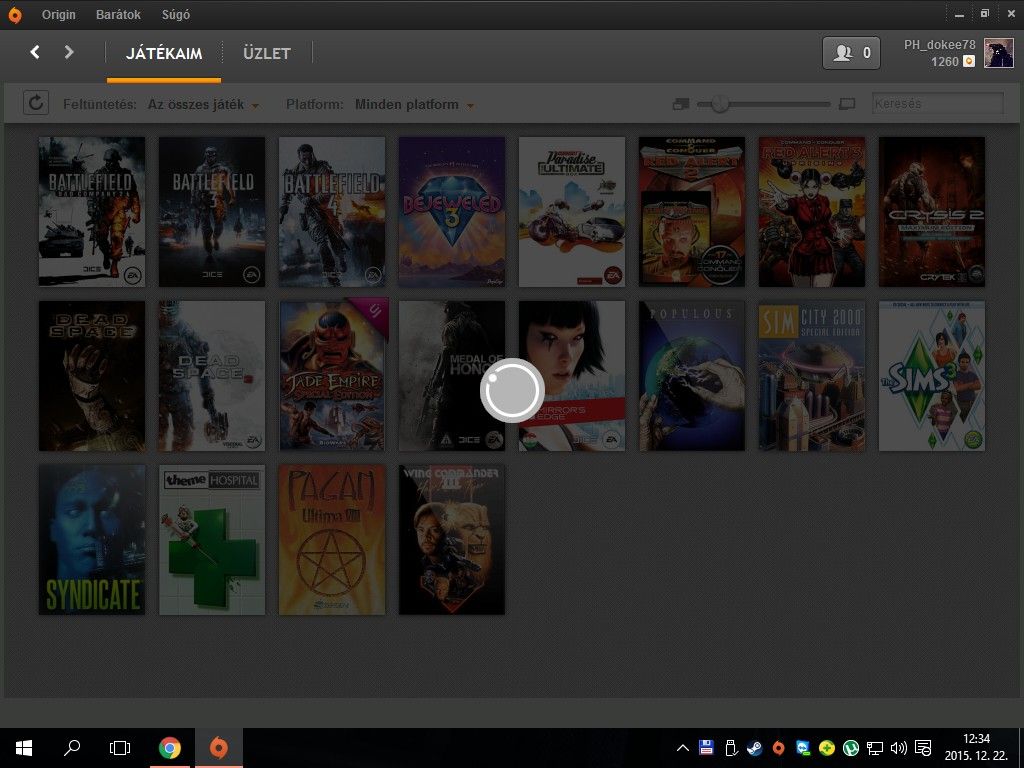
Task: Click the Origin tray icon
Action: coord(778,748)
